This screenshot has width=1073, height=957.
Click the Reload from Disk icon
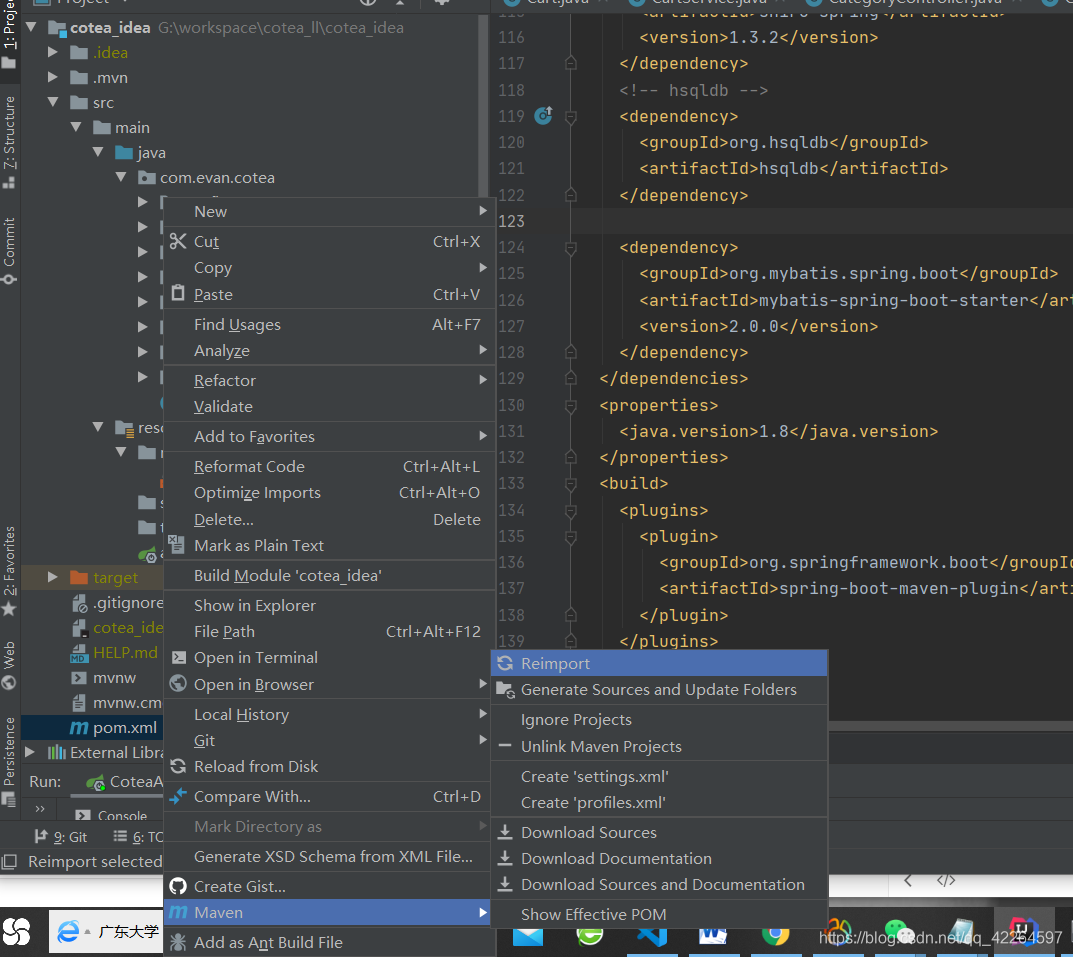(178, 767)
